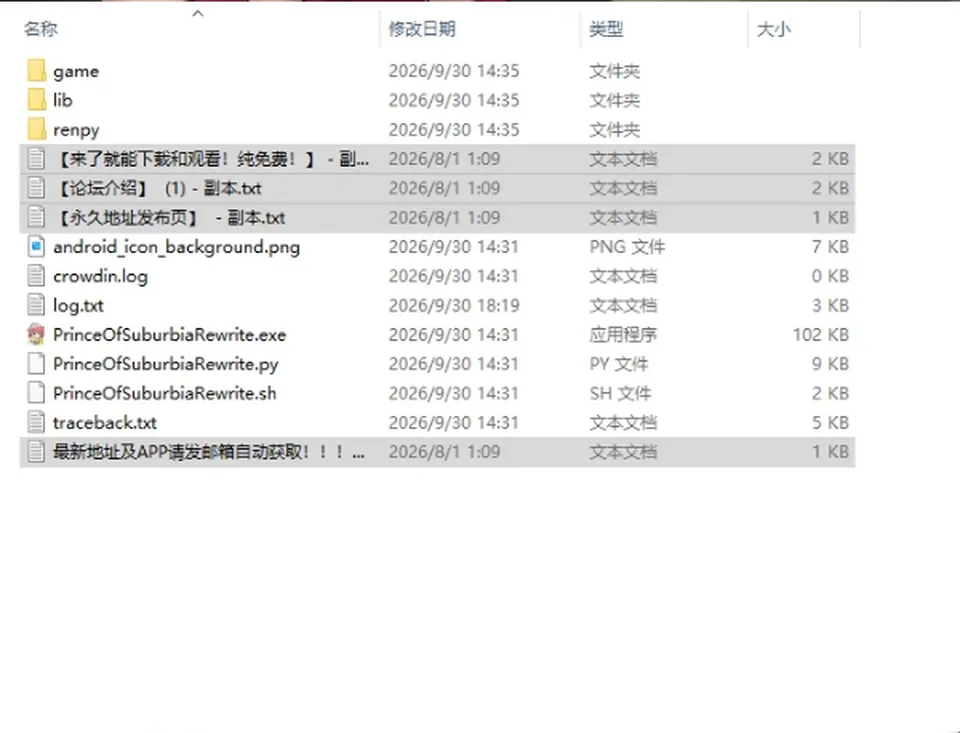Select the file name 最新地址及APP请发邮箱自动获取

point(209,452)
